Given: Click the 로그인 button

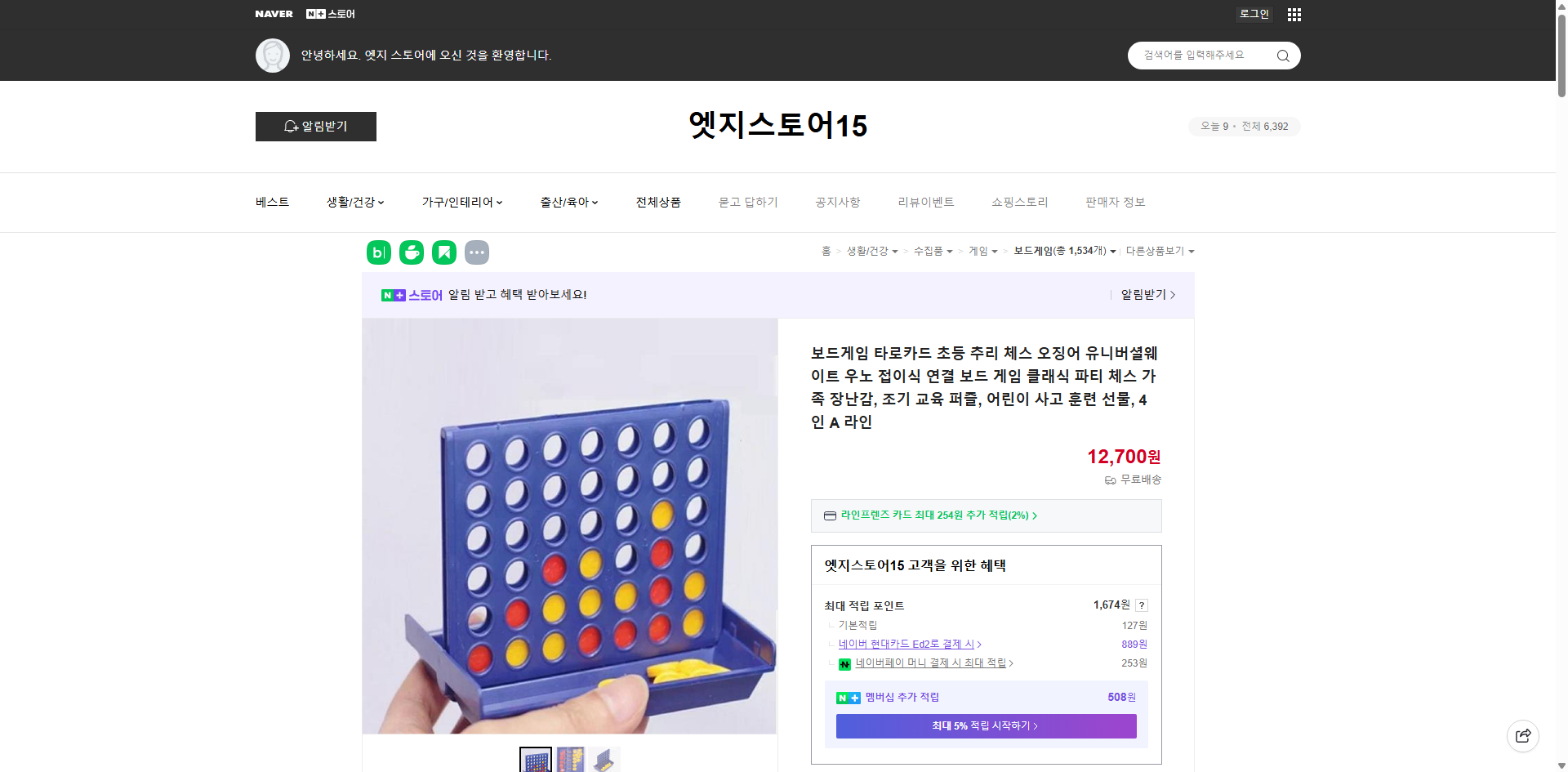Looking at the screenshot, I should click(1254, 14).
